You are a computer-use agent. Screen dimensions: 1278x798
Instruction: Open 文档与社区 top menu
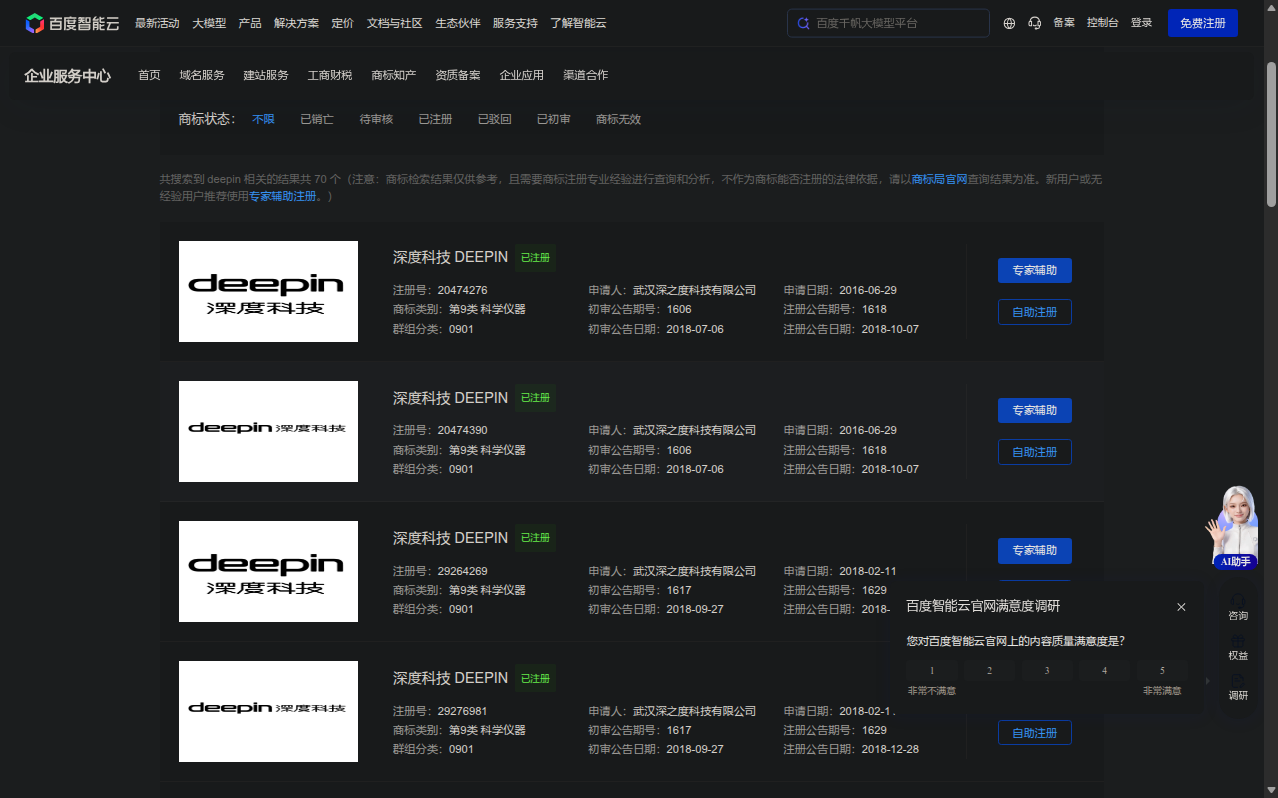pyautogui.click(x=394, y=23)
